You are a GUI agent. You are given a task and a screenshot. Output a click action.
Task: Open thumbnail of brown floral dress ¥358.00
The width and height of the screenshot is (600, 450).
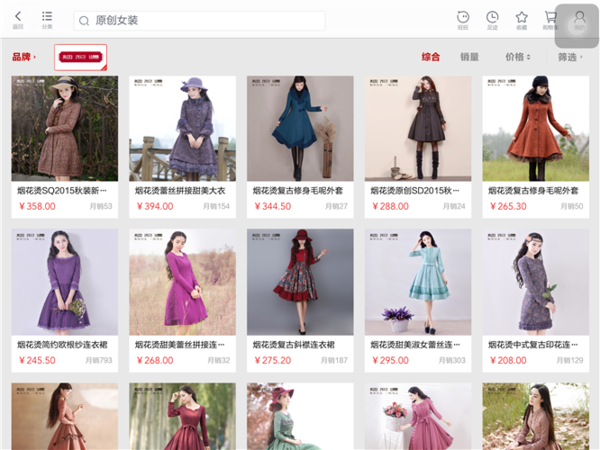65,128
